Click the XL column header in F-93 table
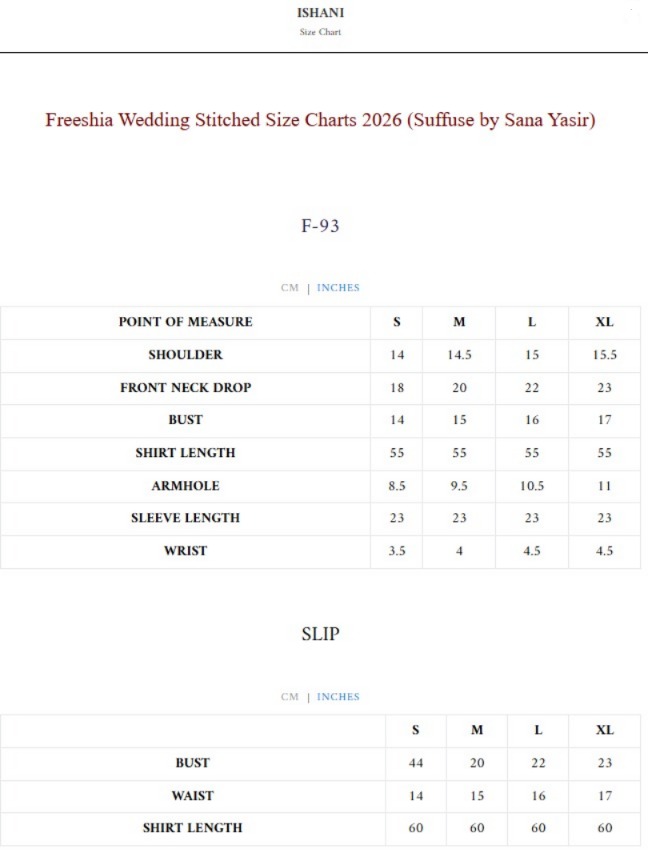This screenshot has height=853, width=648. point(604,322)
